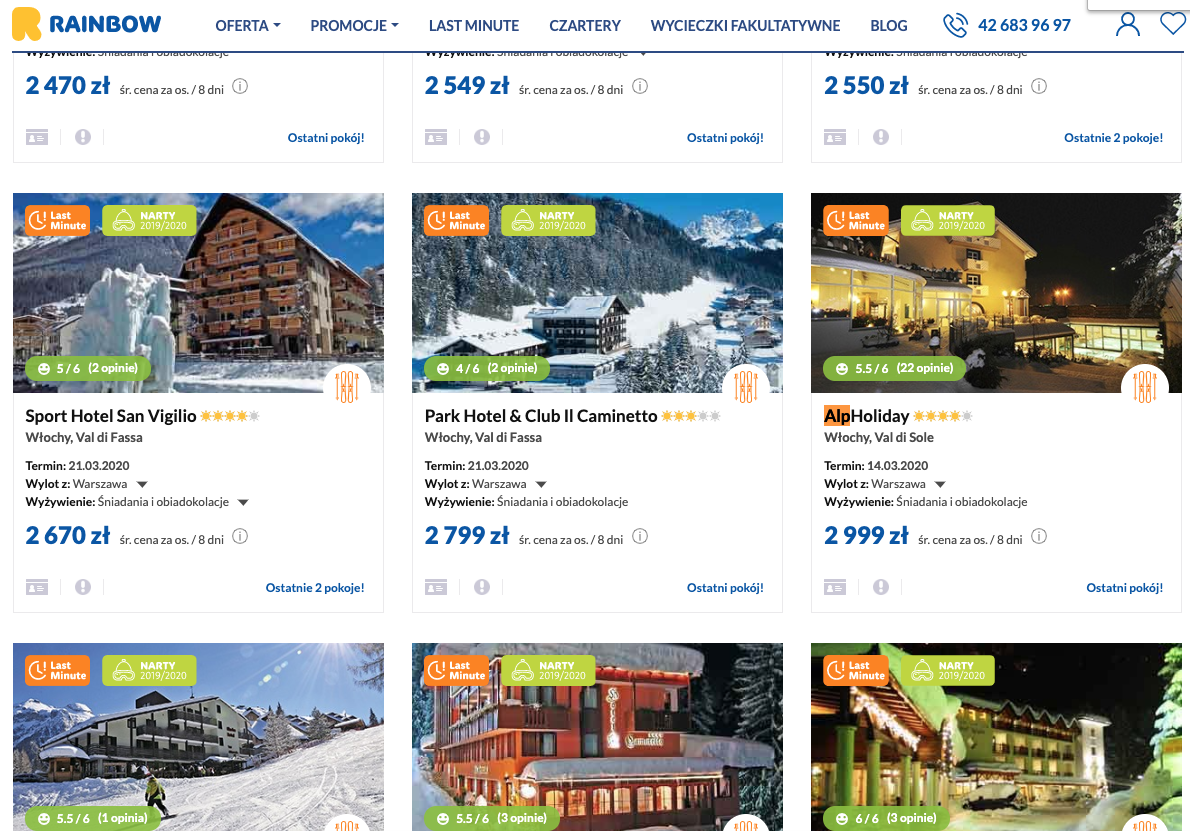Click price info icon for Sport Hotel San Vigilio

pyautogui.click(x=240, y=537)
